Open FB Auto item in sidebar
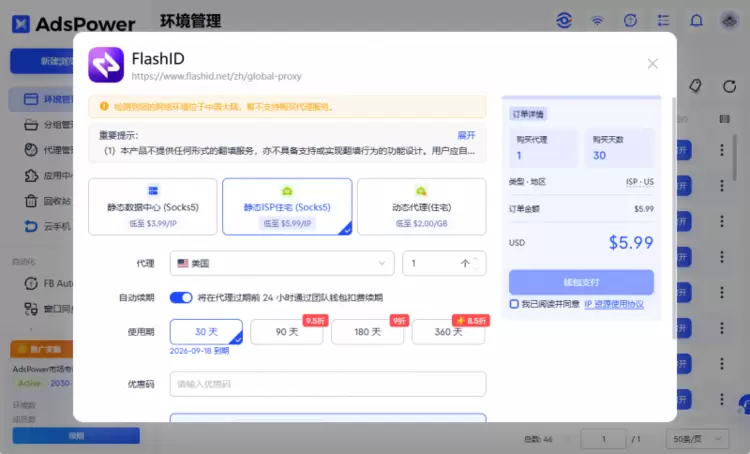This screenshot has height=454, width=750. point(48,284)
